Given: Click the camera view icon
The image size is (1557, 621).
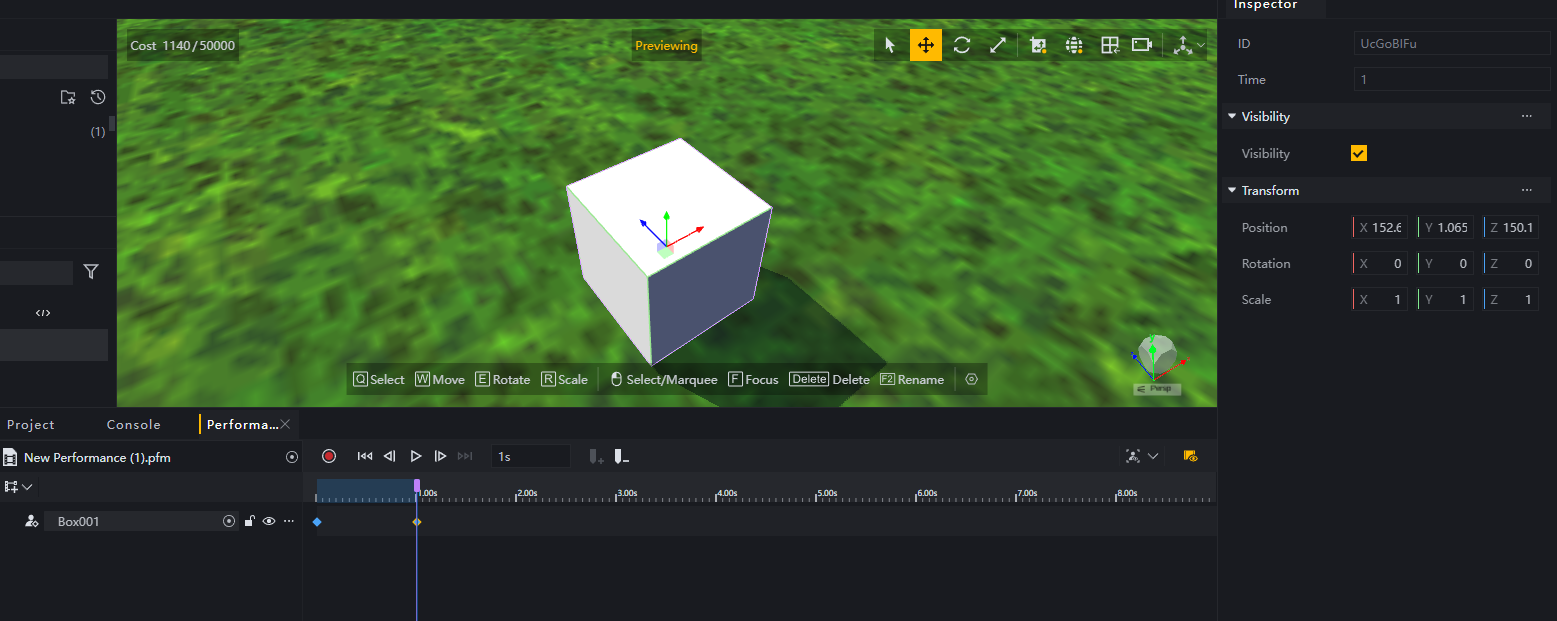Looking at the screenshot, I should click(x=1141, y=45).
